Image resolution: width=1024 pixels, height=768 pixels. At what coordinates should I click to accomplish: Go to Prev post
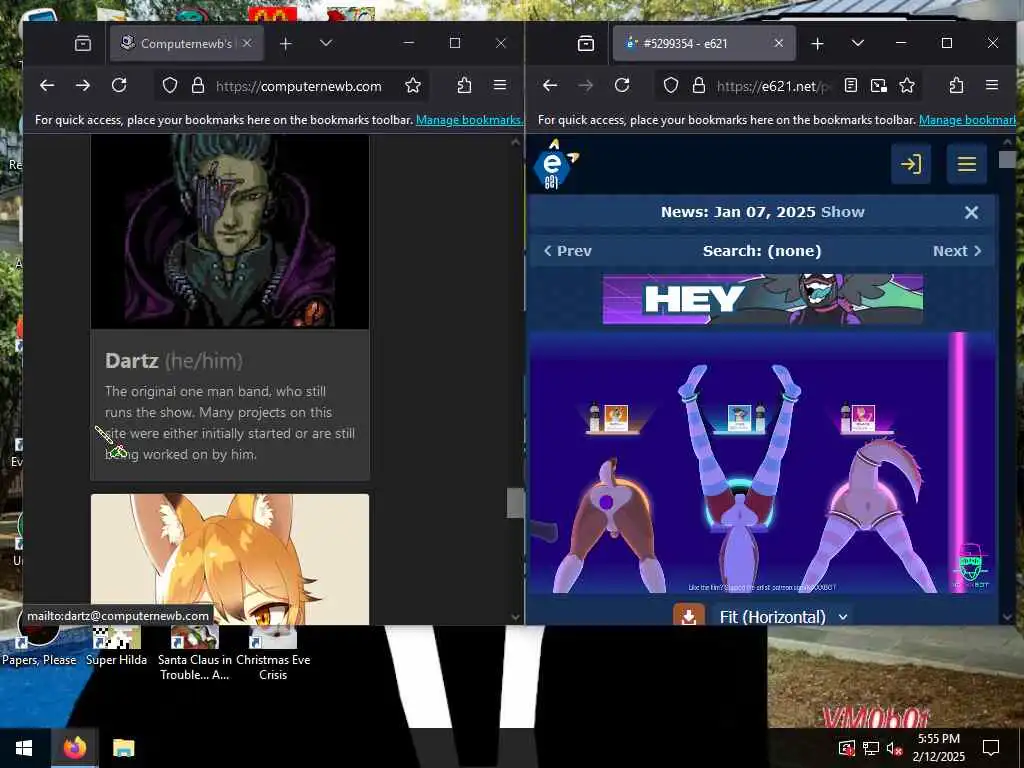(x=568, y=251)
